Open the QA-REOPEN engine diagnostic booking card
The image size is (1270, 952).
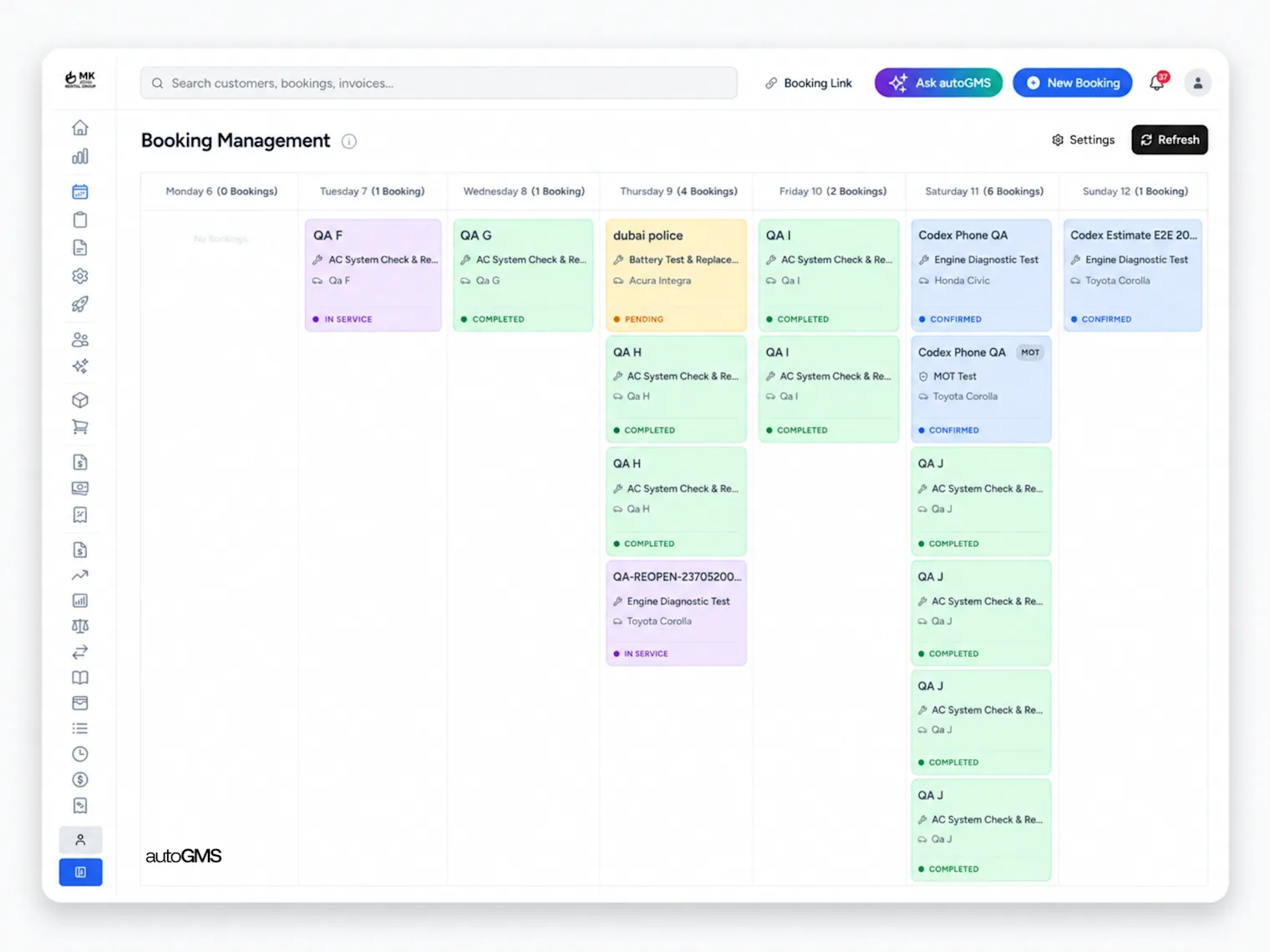pyautogui.click(x=676, y=613)
